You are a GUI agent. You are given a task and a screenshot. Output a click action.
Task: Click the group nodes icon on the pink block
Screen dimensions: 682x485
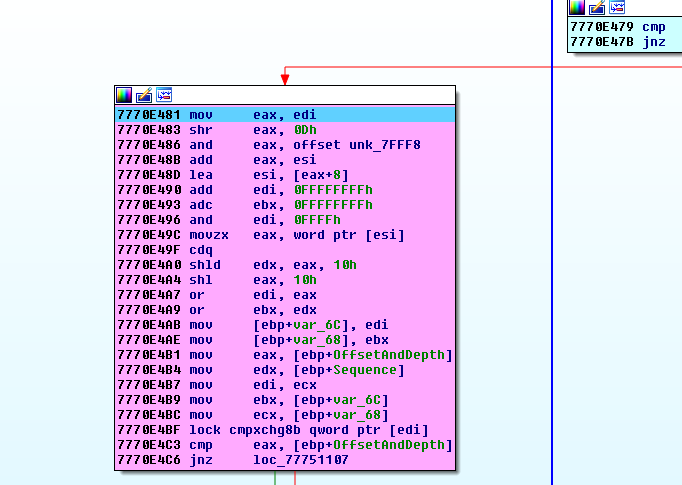(164, 95)
